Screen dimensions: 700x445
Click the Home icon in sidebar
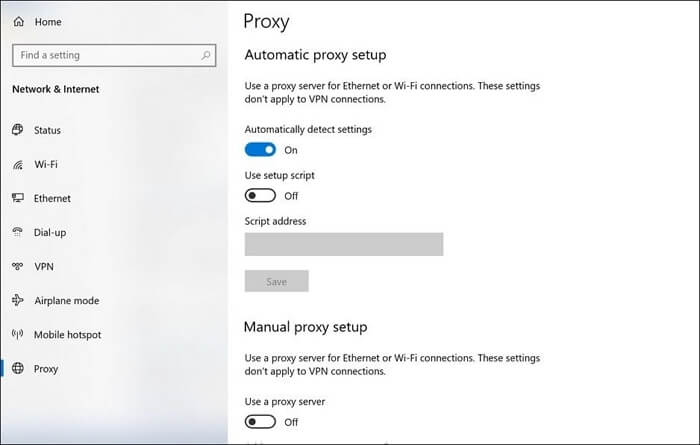[18, 21]
